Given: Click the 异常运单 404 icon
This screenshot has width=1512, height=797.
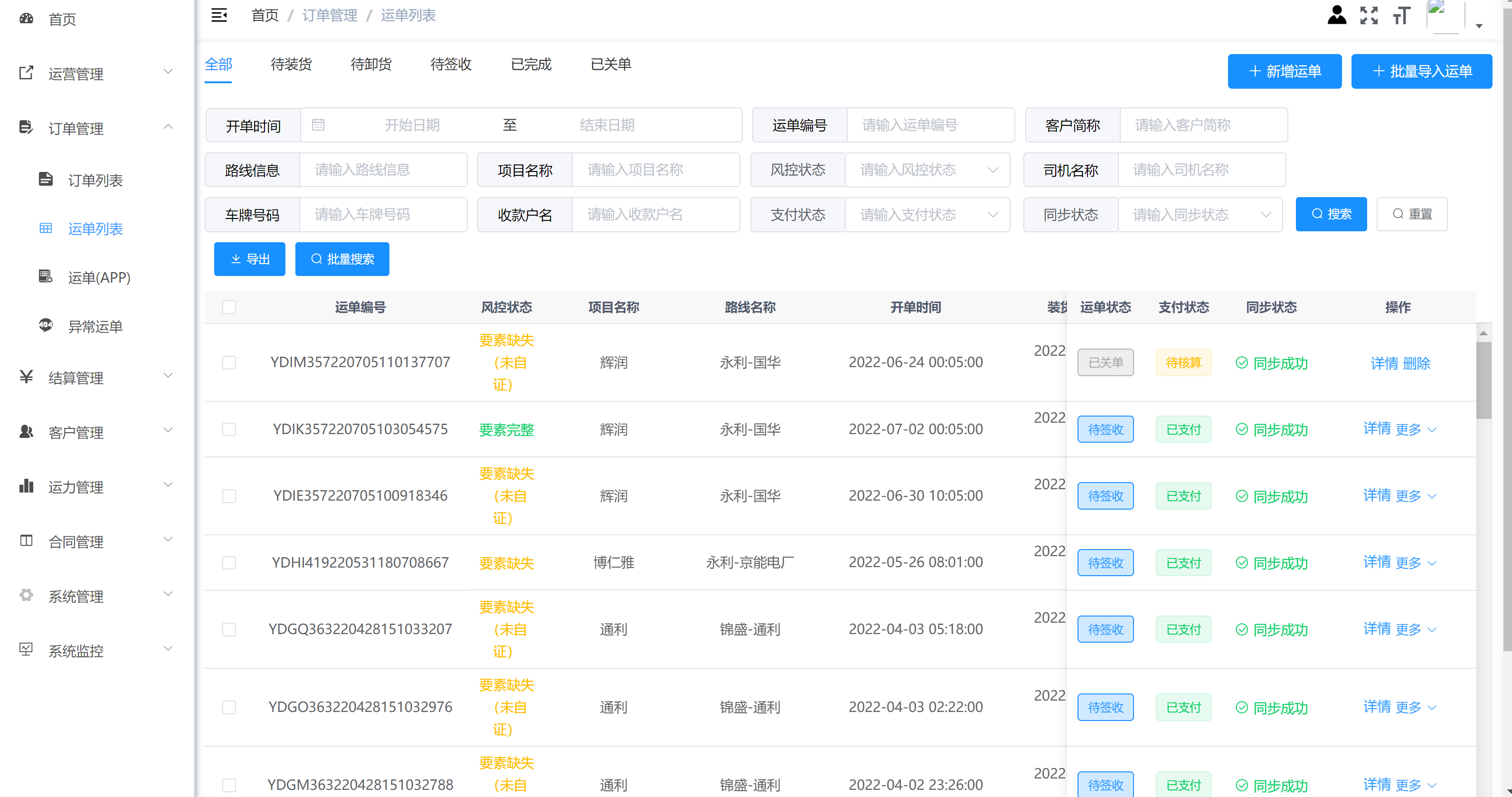Looking at the screenshot, I should 46,325.
